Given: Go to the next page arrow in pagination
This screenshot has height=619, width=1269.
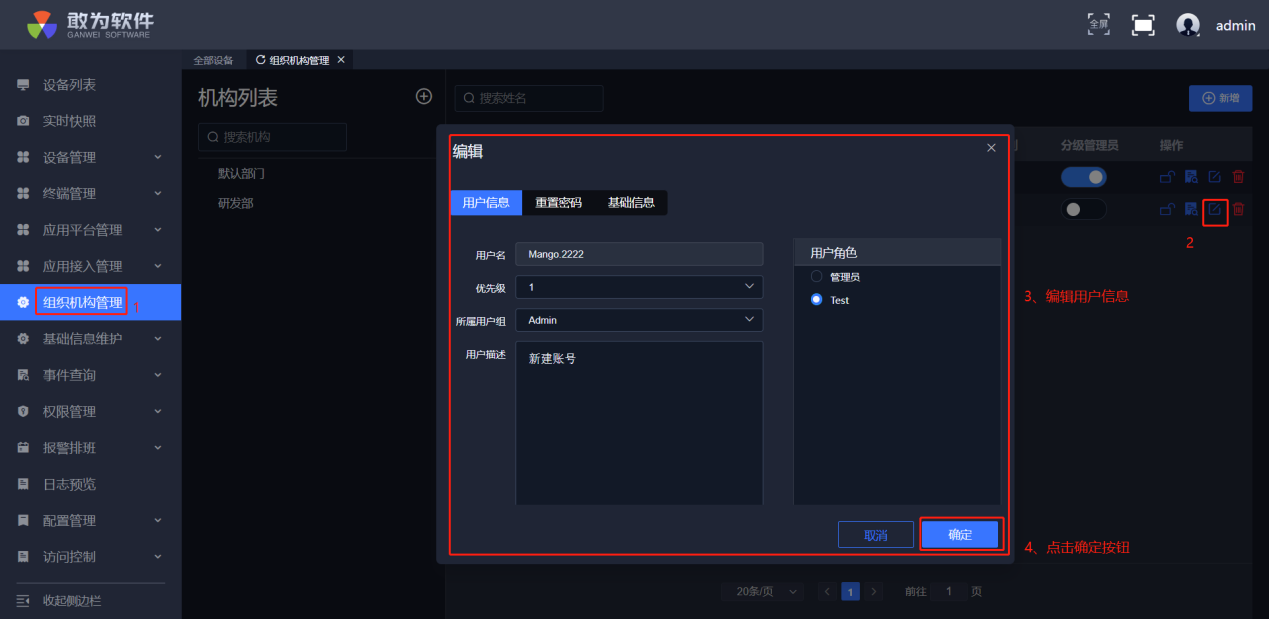Looking at the screenshot, I should pos(873,591).
